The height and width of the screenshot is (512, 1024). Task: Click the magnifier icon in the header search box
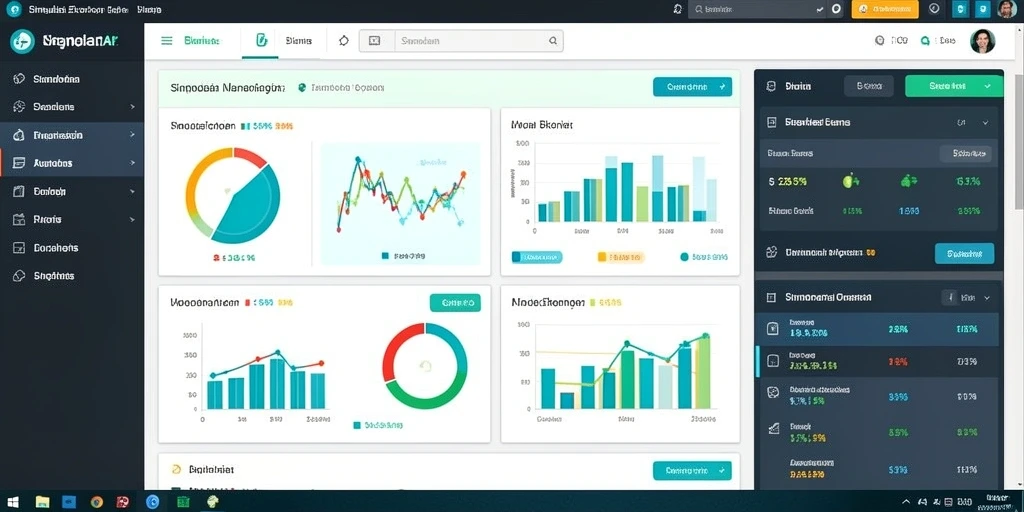[x=552, y=40]
